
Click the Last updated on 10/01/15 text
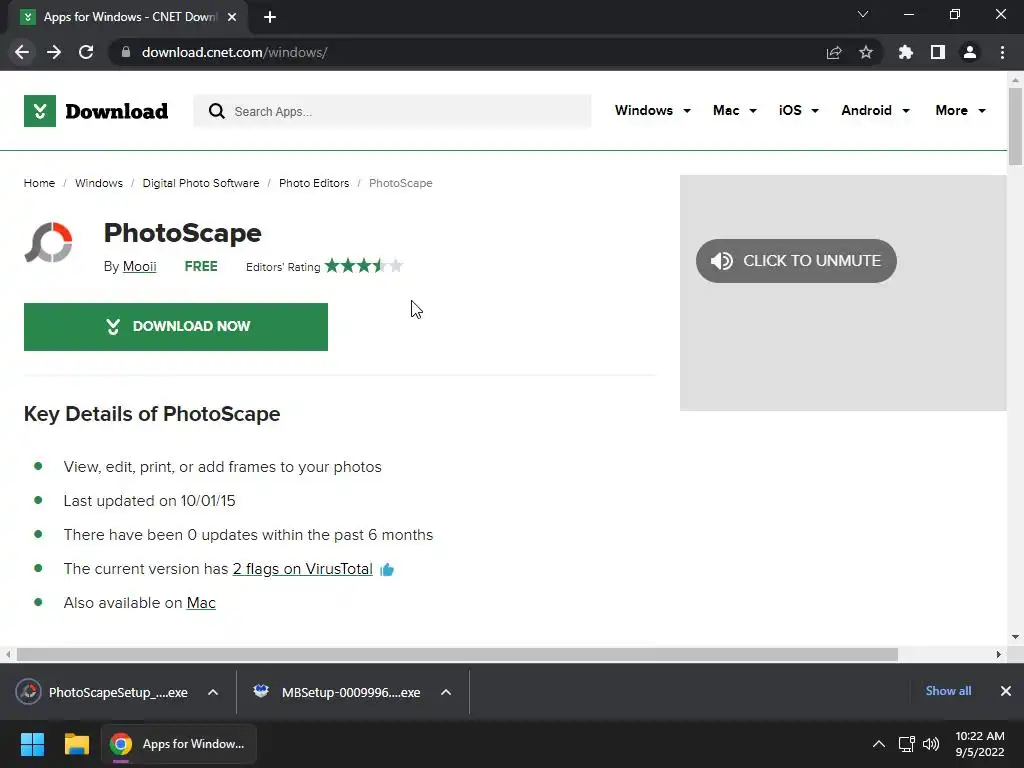coord(150,501)
